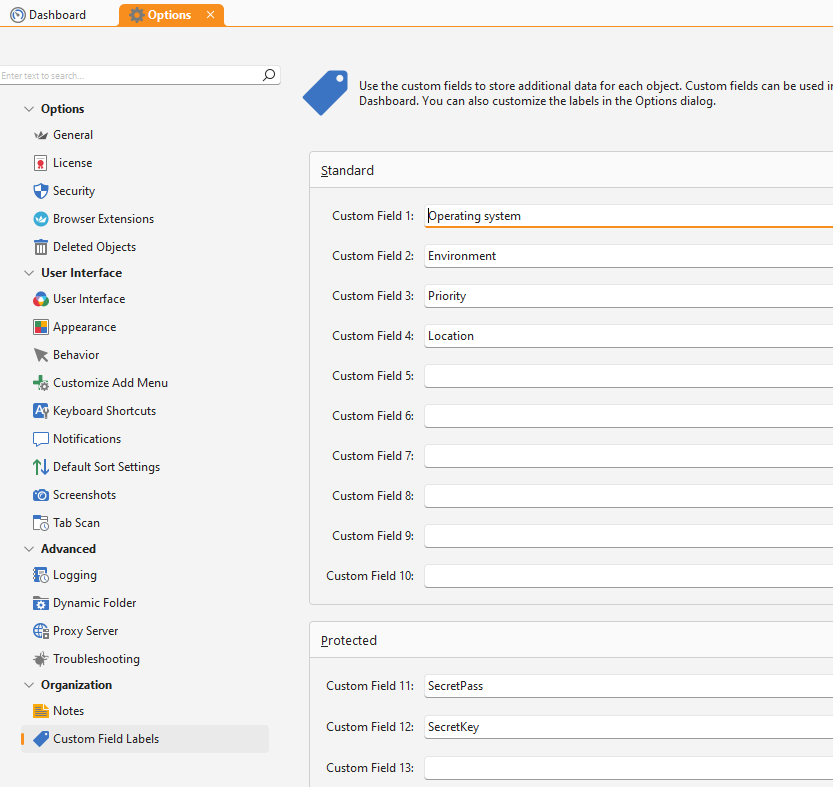Select the Deleted Objects trash icon

click(41, 247)
